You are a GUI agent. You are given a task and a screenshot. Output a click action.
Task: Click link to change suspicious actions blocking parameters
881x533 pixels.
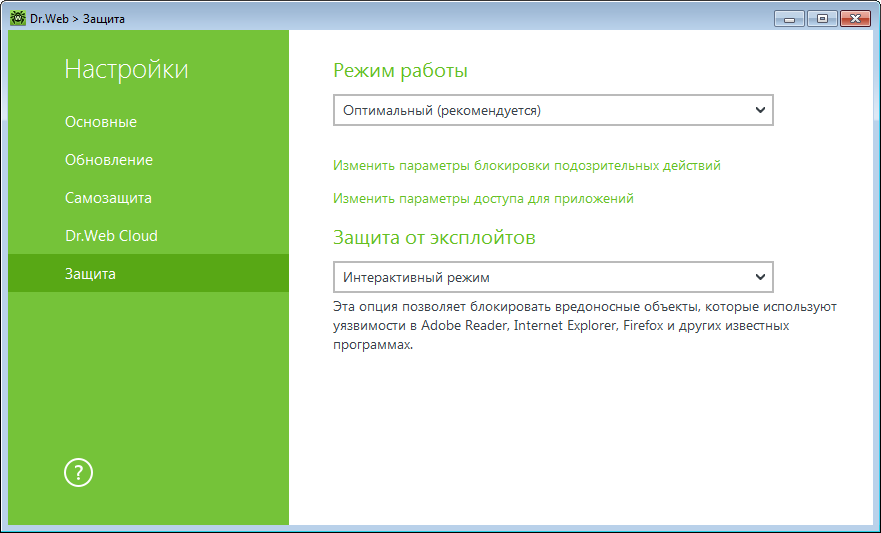coord(526,166)
